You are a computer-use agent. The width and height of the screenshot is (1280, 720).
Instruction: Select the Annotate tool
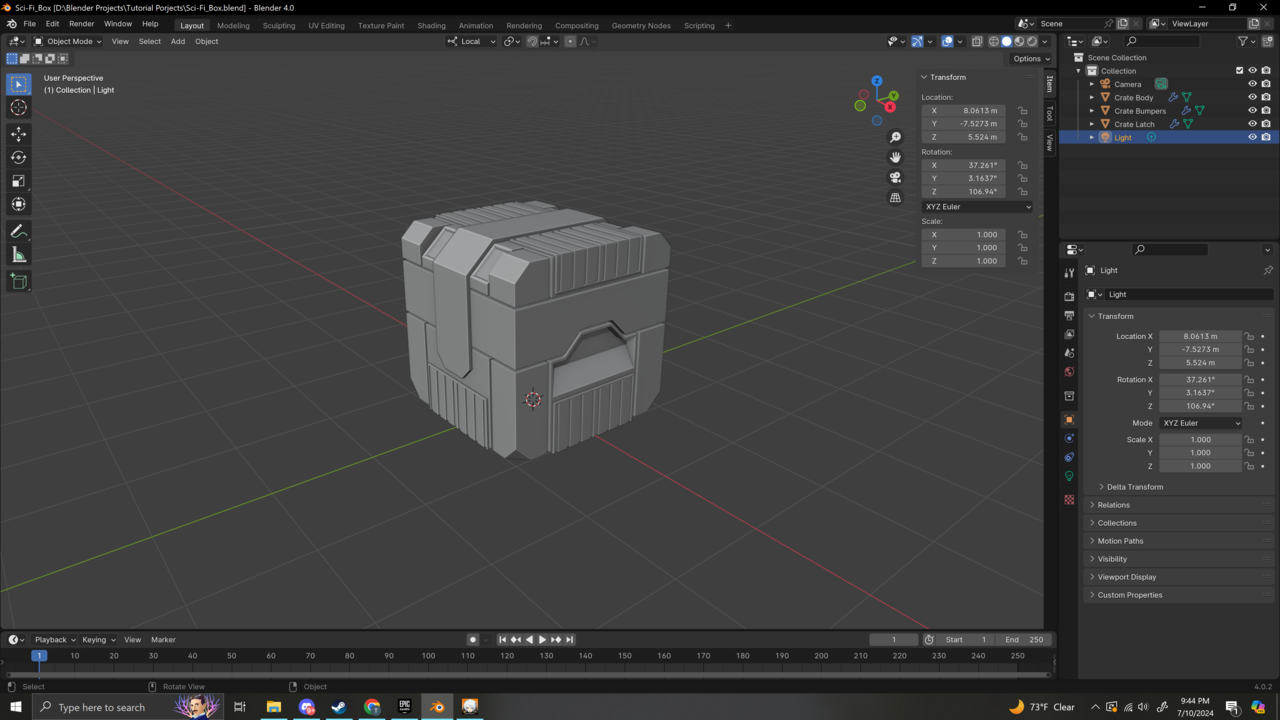point(18,231)
